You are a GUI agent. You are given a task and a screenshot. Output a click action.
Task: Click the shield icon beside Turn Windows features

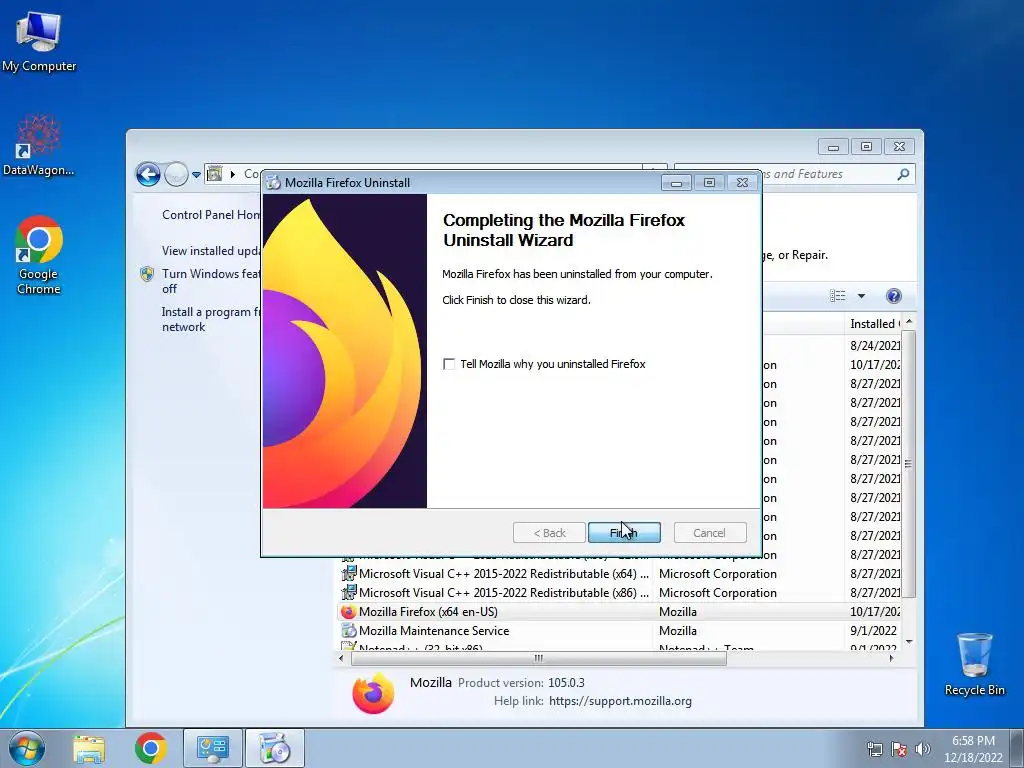[147, 274]
